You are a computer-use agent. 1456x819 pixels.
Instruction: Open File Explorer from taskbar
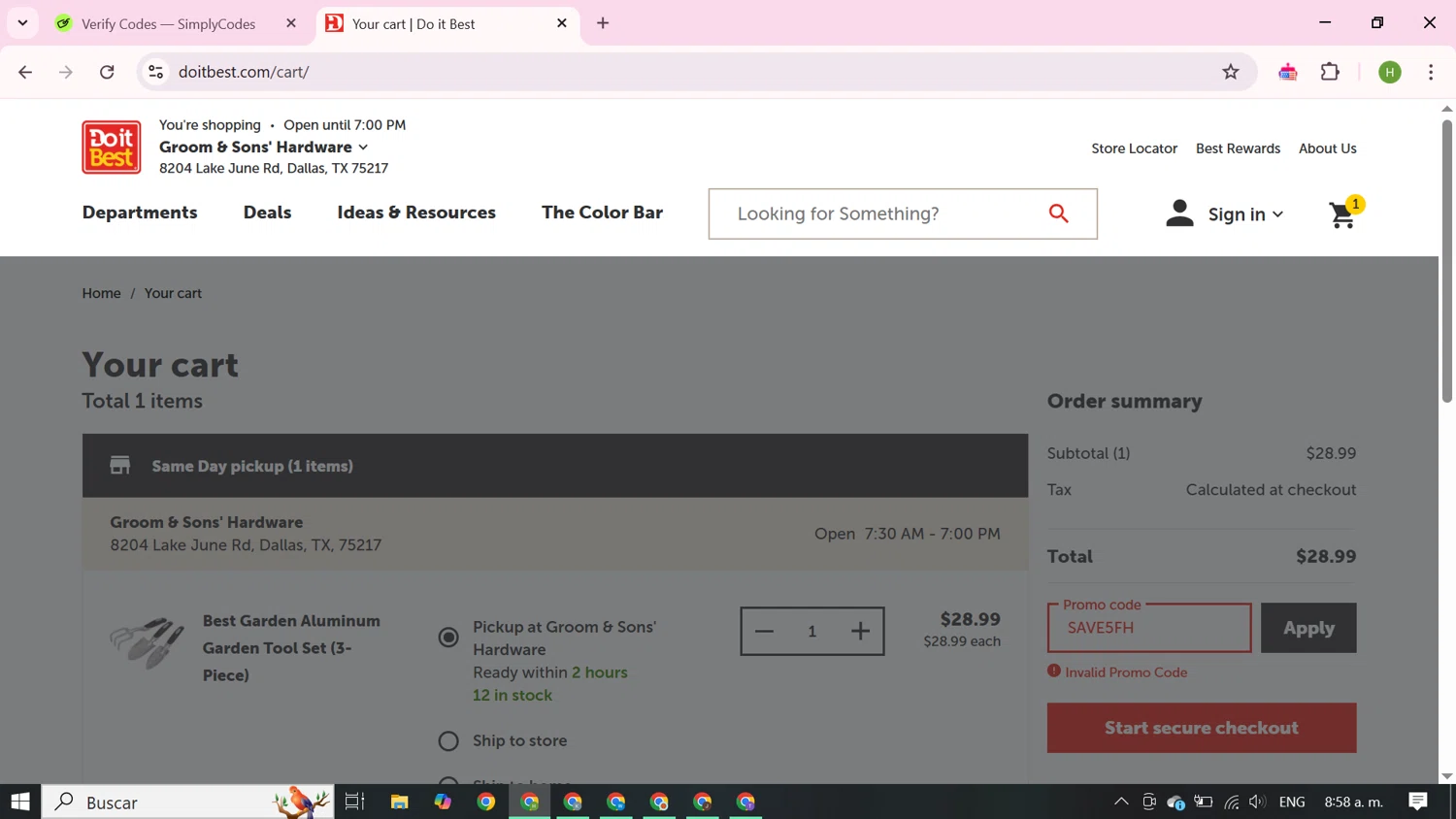click(x=399, y=802)
